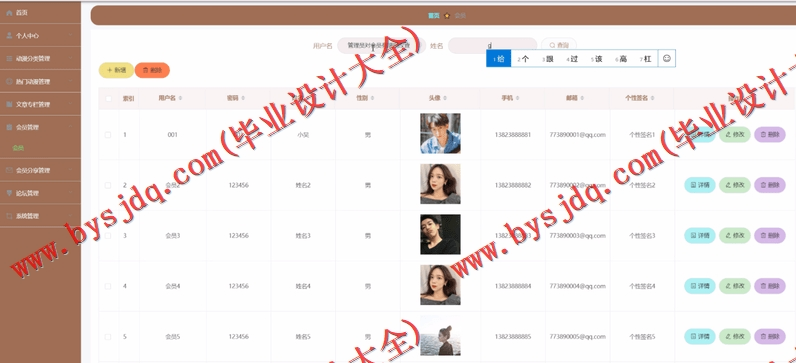Choose IME candidate 5 该
The image size is (796, 363).
pyautogui.click(x=596, y=59)
